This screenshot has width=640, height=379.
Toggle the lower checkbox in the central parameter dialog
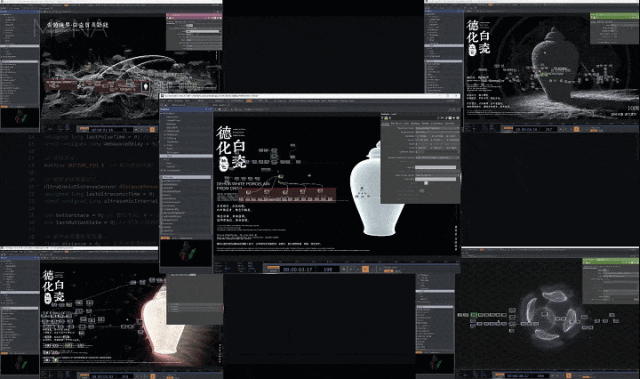422,190
